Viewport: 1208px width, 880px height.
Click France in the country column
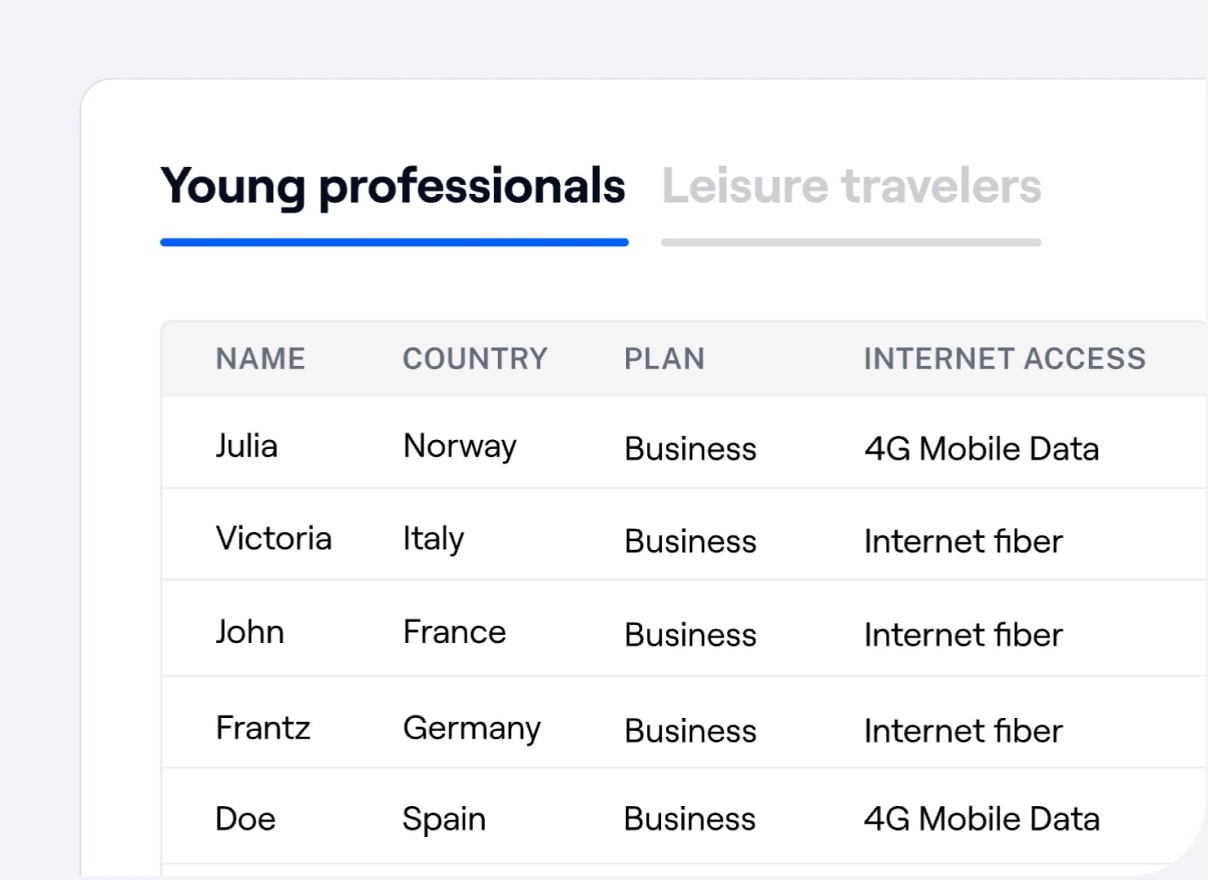coord(454,633)
